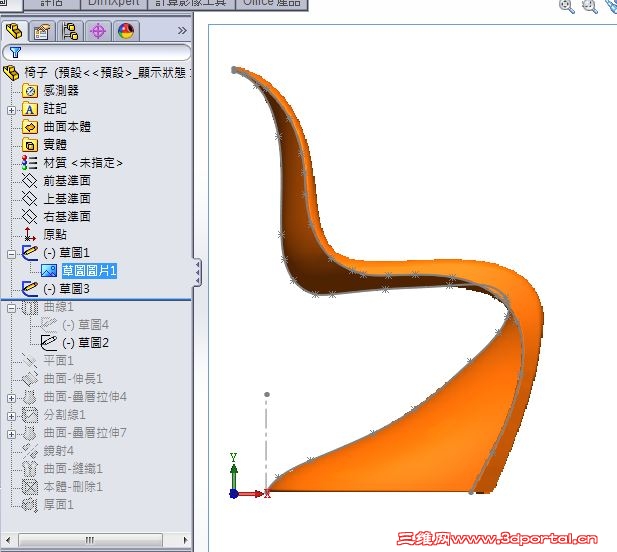Click right arrow of horizontal scrollbar
The width and height of the screenshot is (617, 552).
point(185,540)
